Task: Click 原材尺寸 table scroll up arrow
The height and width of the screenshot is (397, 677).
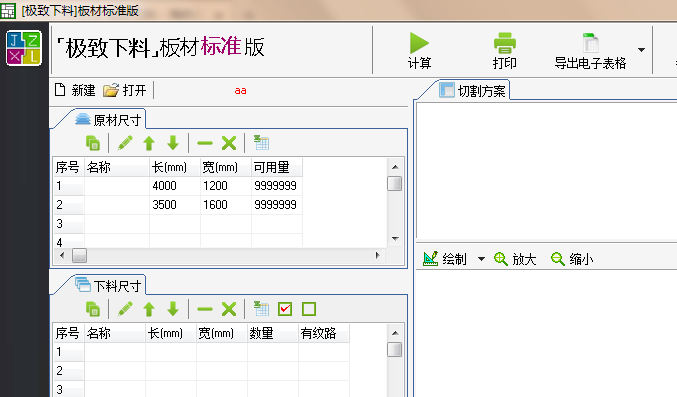Action: (395, 167)
